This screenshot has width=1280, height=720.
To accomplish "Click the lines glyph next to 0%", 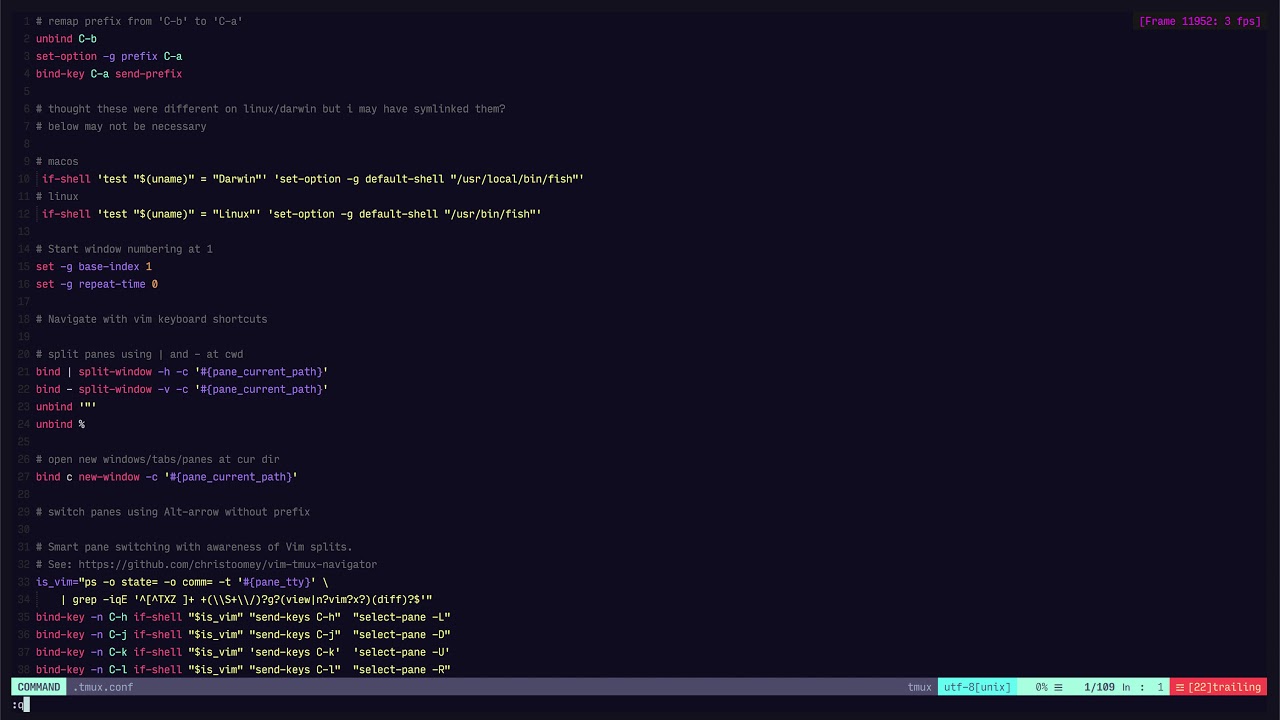I will tap(1058, 687).
